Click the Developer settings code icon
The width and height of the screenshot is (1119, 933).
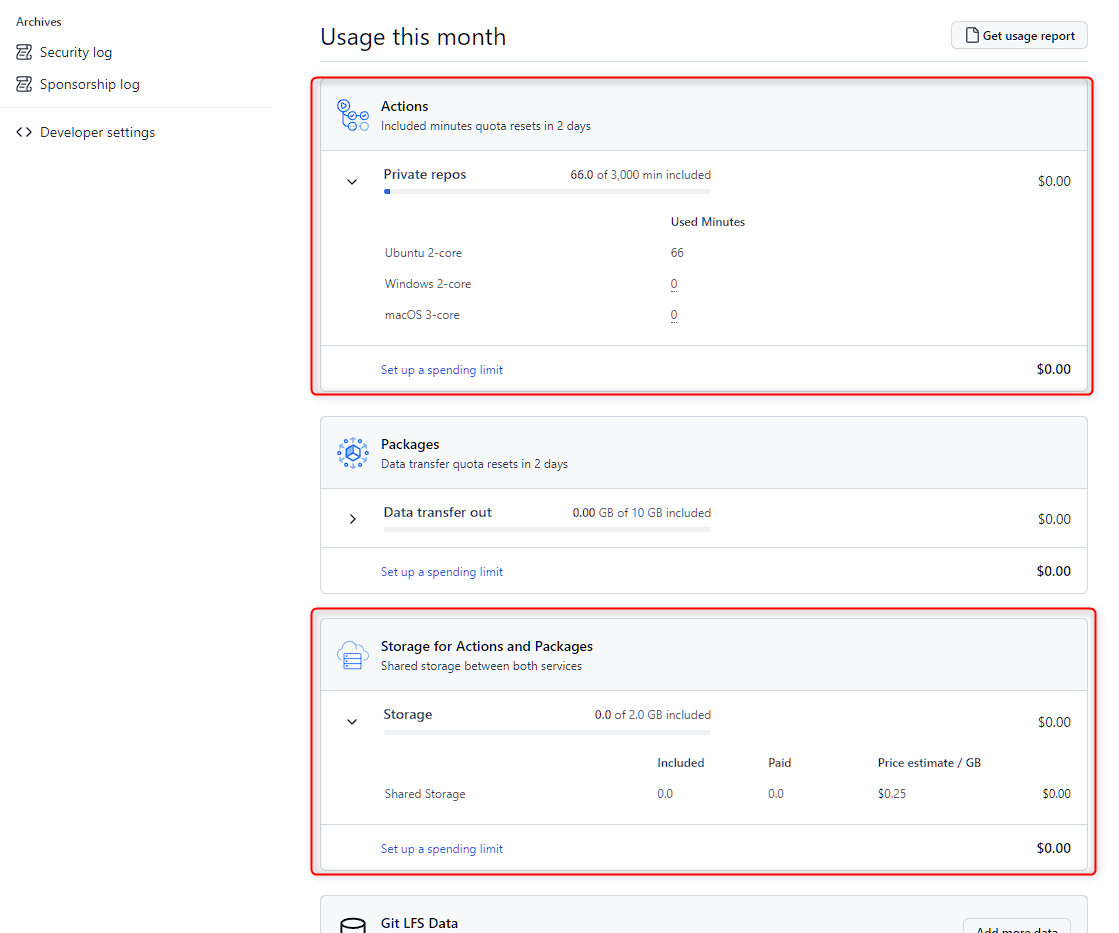(x=23, y=131)
